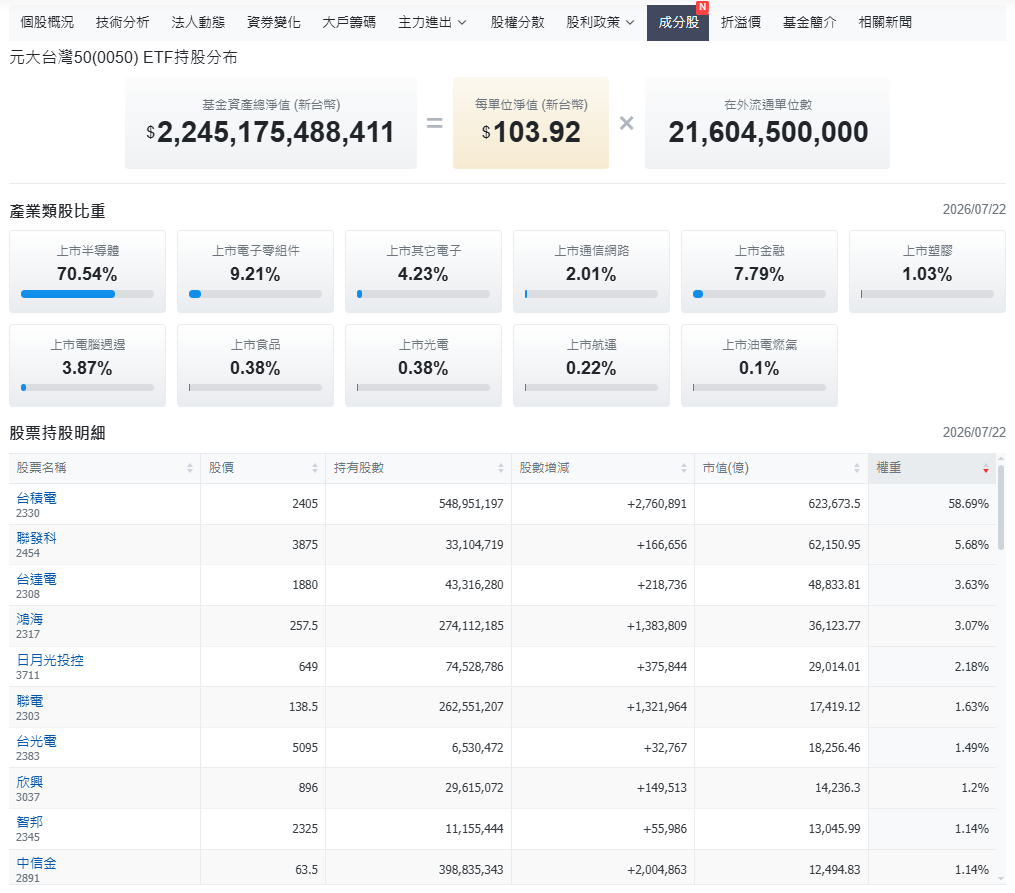Image resolution: width=1015 pixels, height=893 pixels.
Task: Open 聯發科 stock link
Action: [36, 538]
